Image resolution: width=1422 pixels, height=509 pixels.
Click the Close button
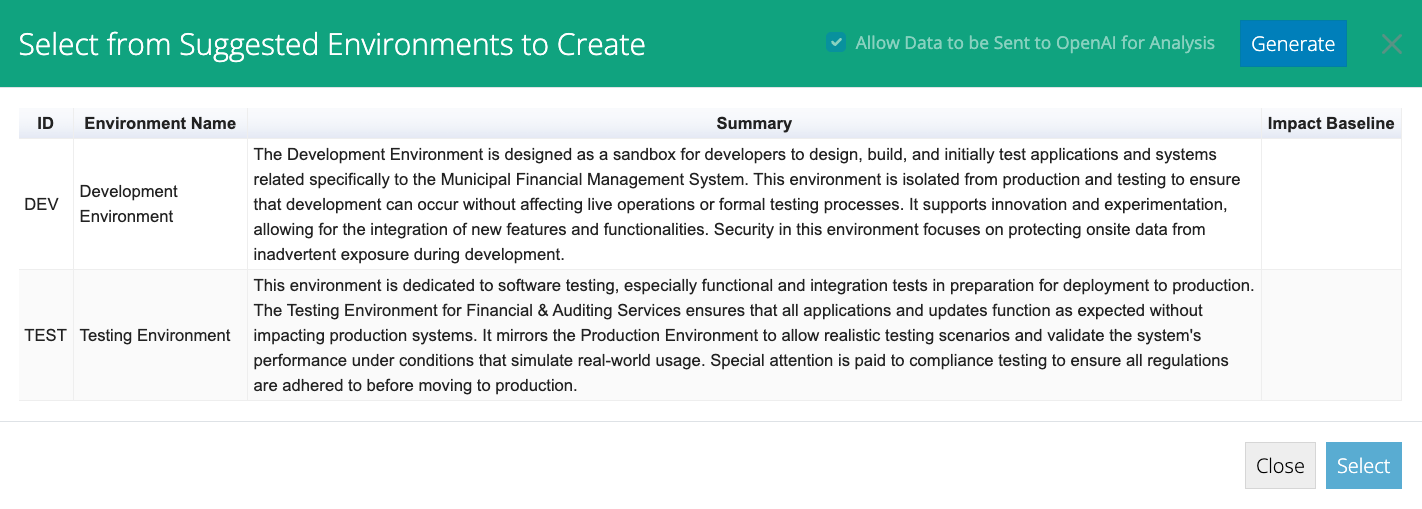pos(1280,466)
